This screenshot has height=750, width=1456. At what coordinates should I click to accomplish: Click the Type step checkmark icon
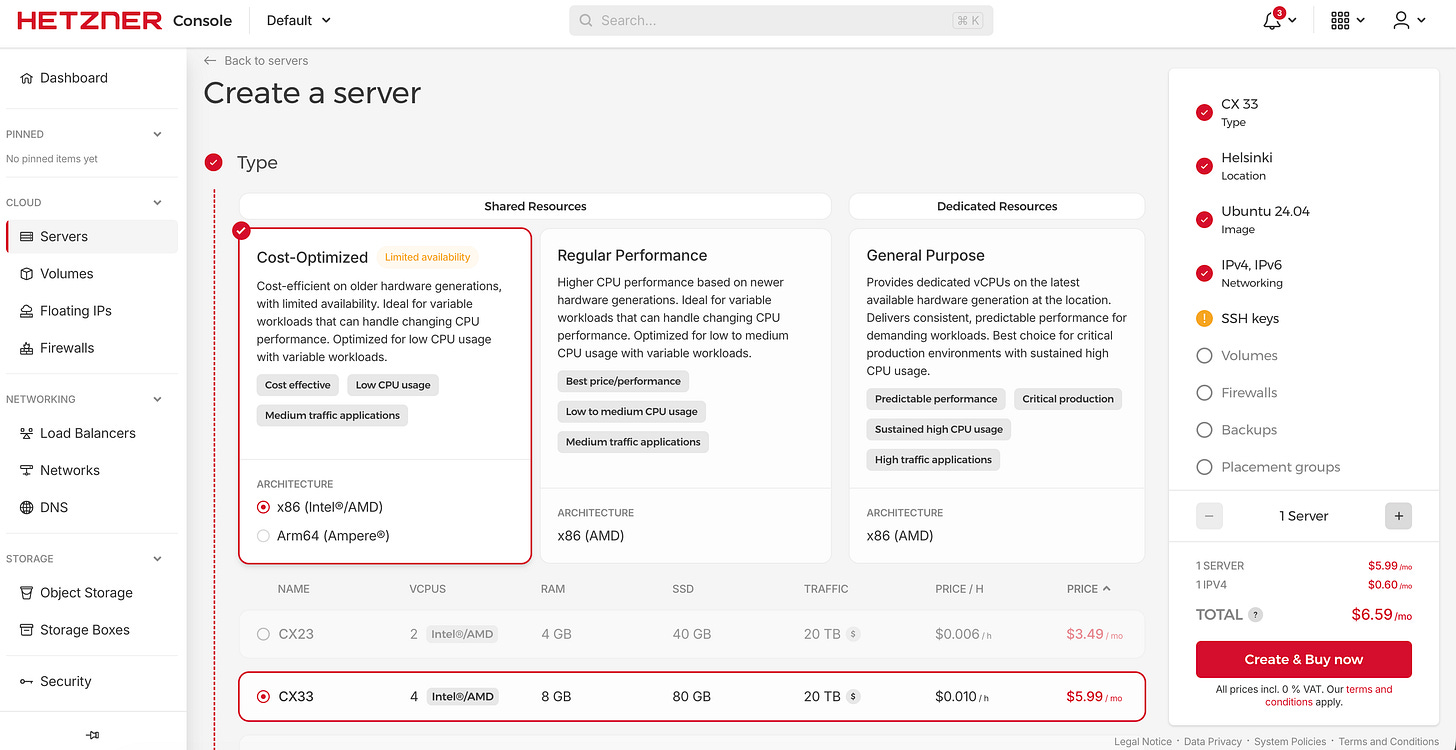coord(213,162)
